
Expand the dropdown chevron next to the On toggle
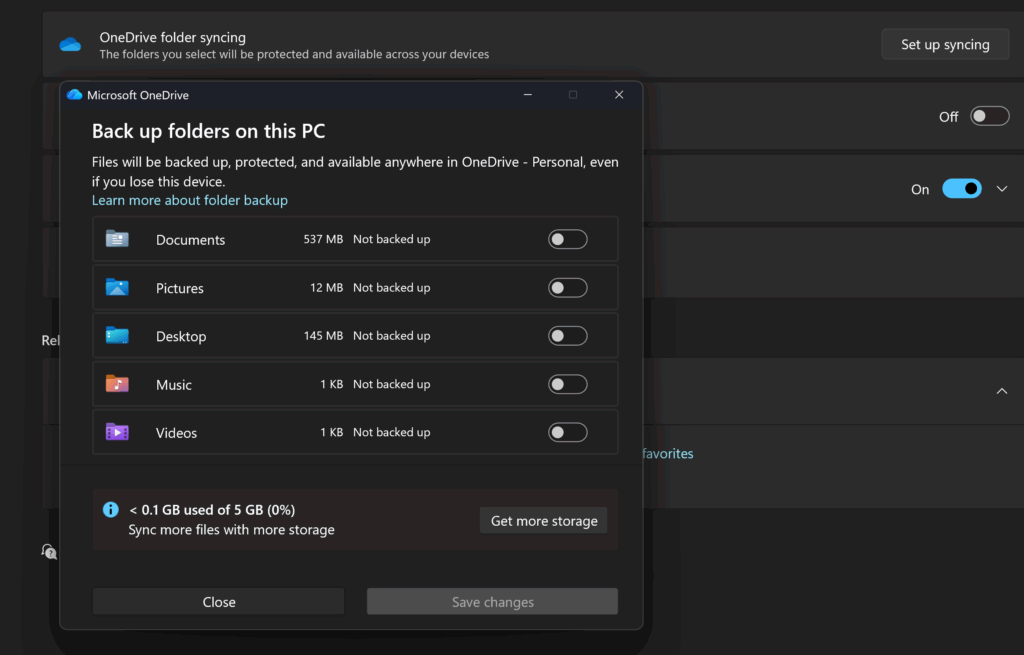tap(1001, 188)
